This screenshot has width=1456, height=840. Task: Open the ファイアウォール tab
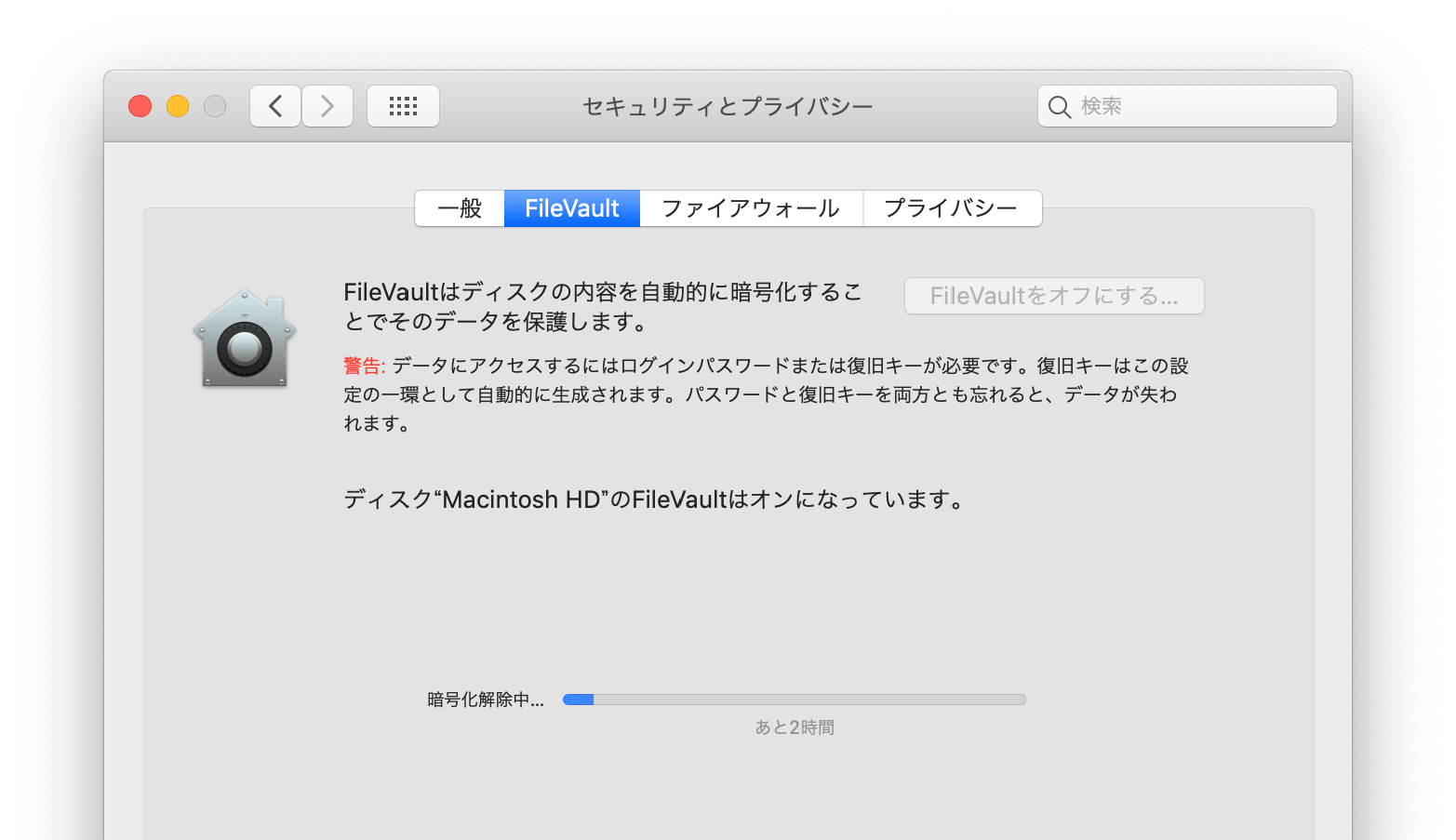751,207
